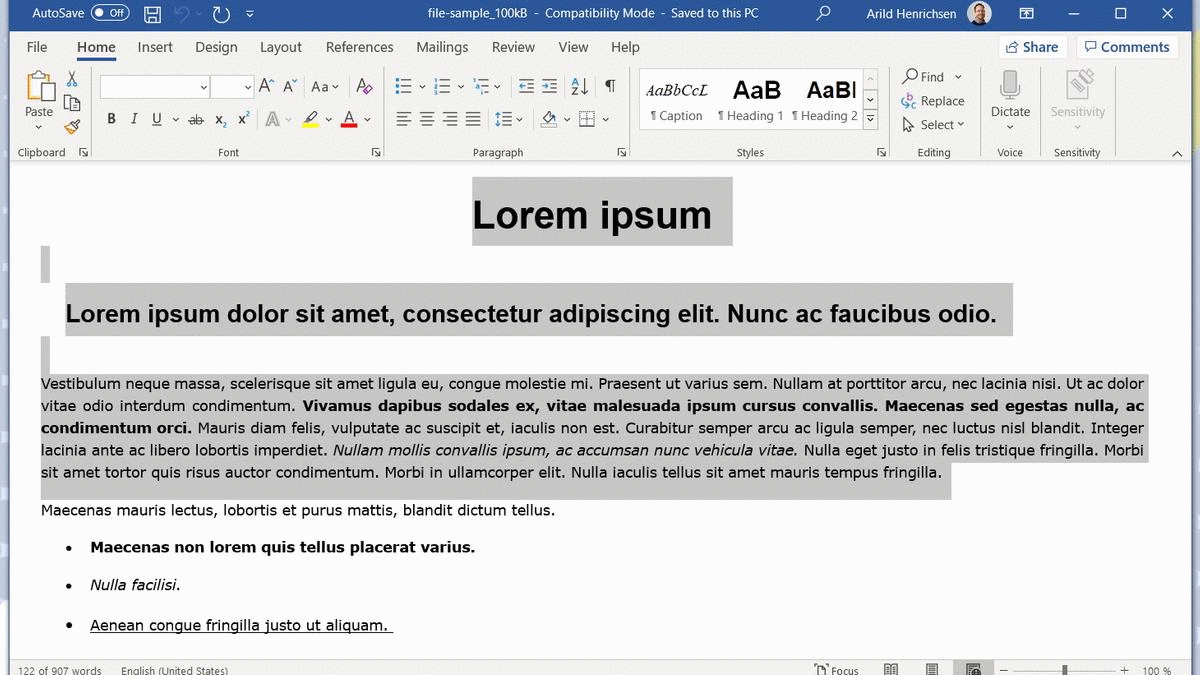The height and width of the screenshot is (675, 1200).
Task: Apply italic formatting
Action: 133,118
